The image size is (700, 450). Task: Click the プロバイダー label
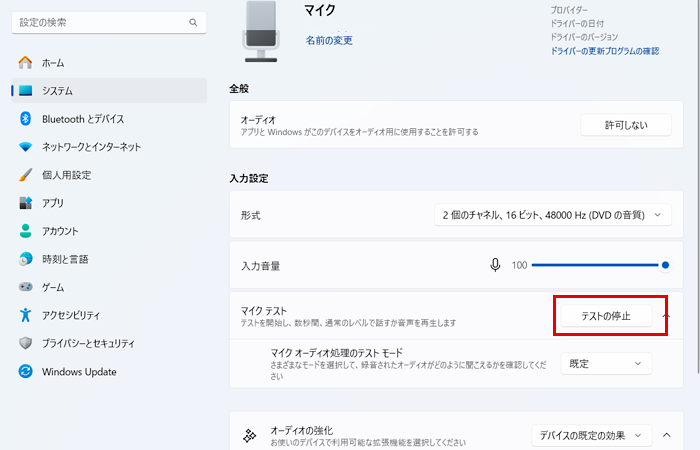point(569,10)
